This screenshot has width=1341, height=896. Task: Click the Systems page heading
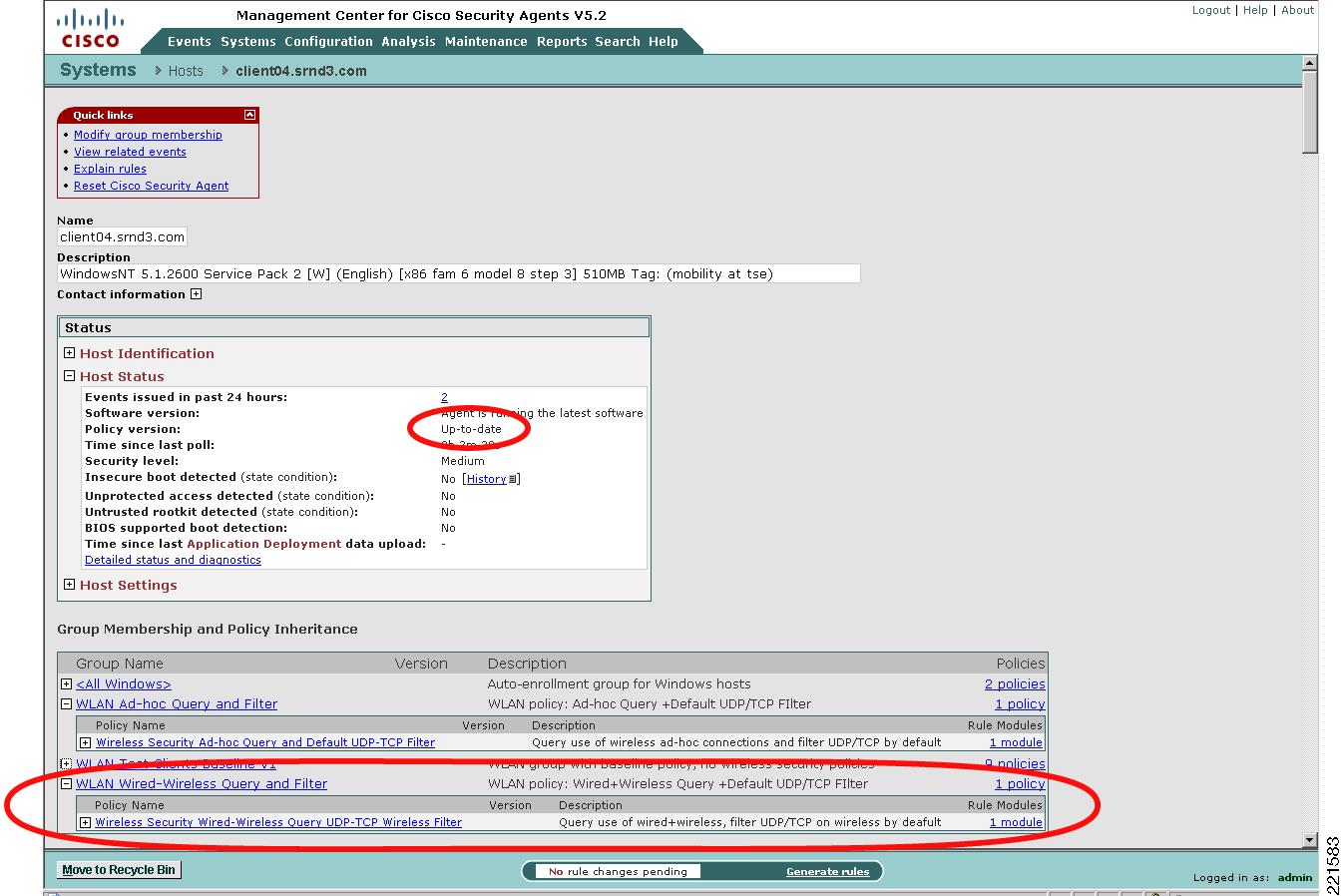[98, 70]
